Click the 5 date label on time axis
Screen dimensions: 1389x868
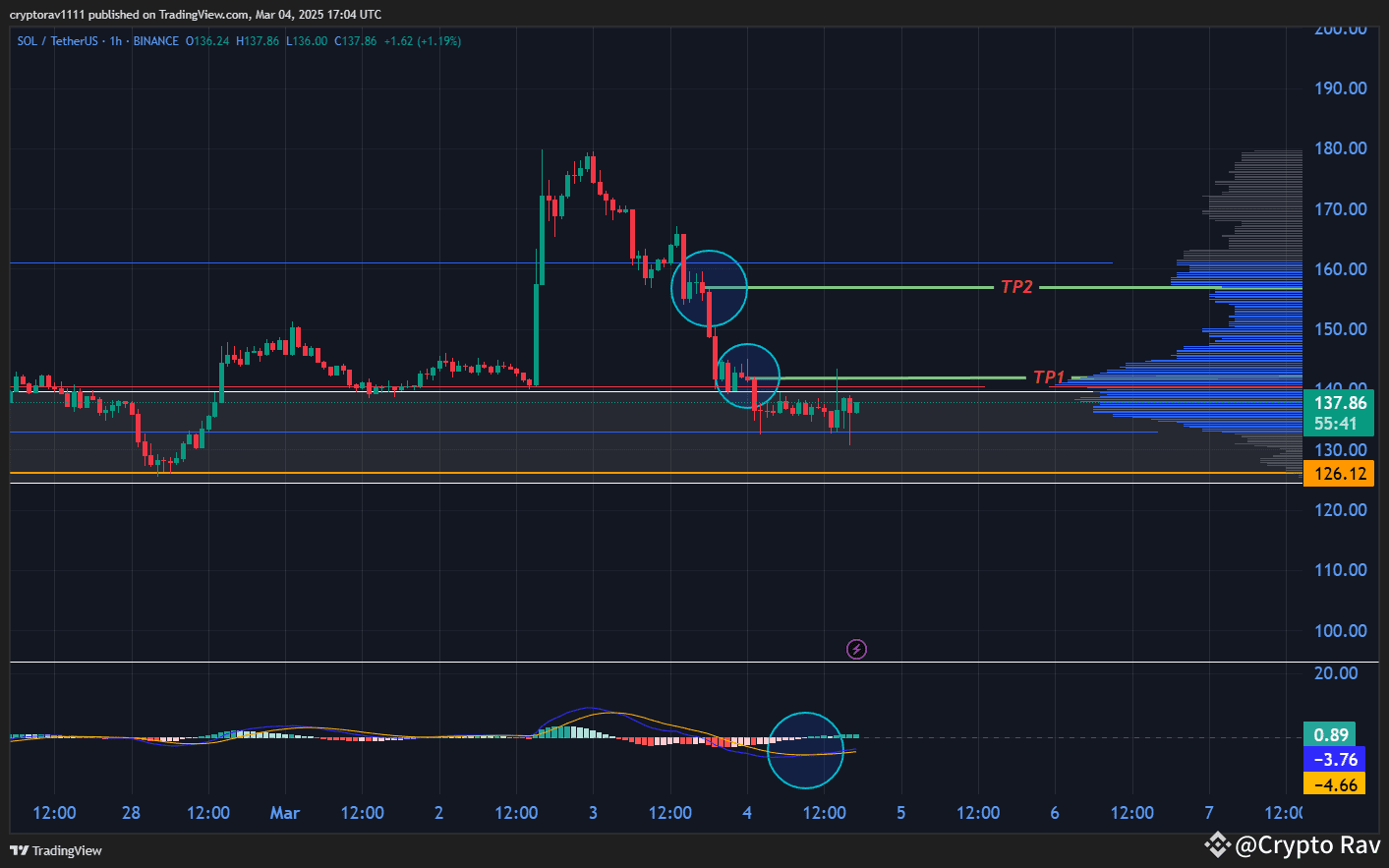pyautogui.click(x=900, y=813)
